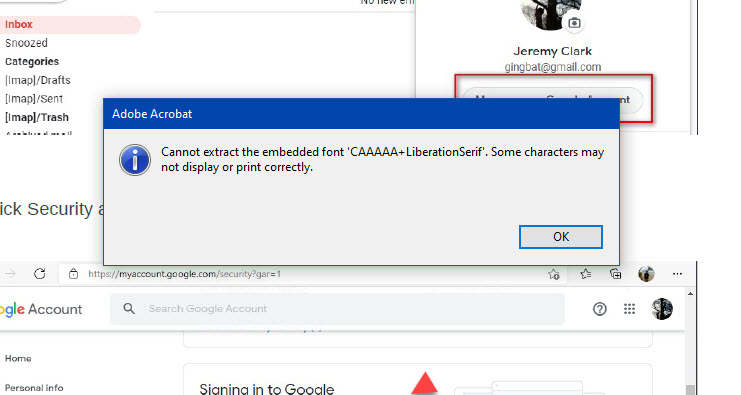This screenshot has width=741, height=395.
Task: Open the Snoozed mail folder
Action: [x=26, y=43]
